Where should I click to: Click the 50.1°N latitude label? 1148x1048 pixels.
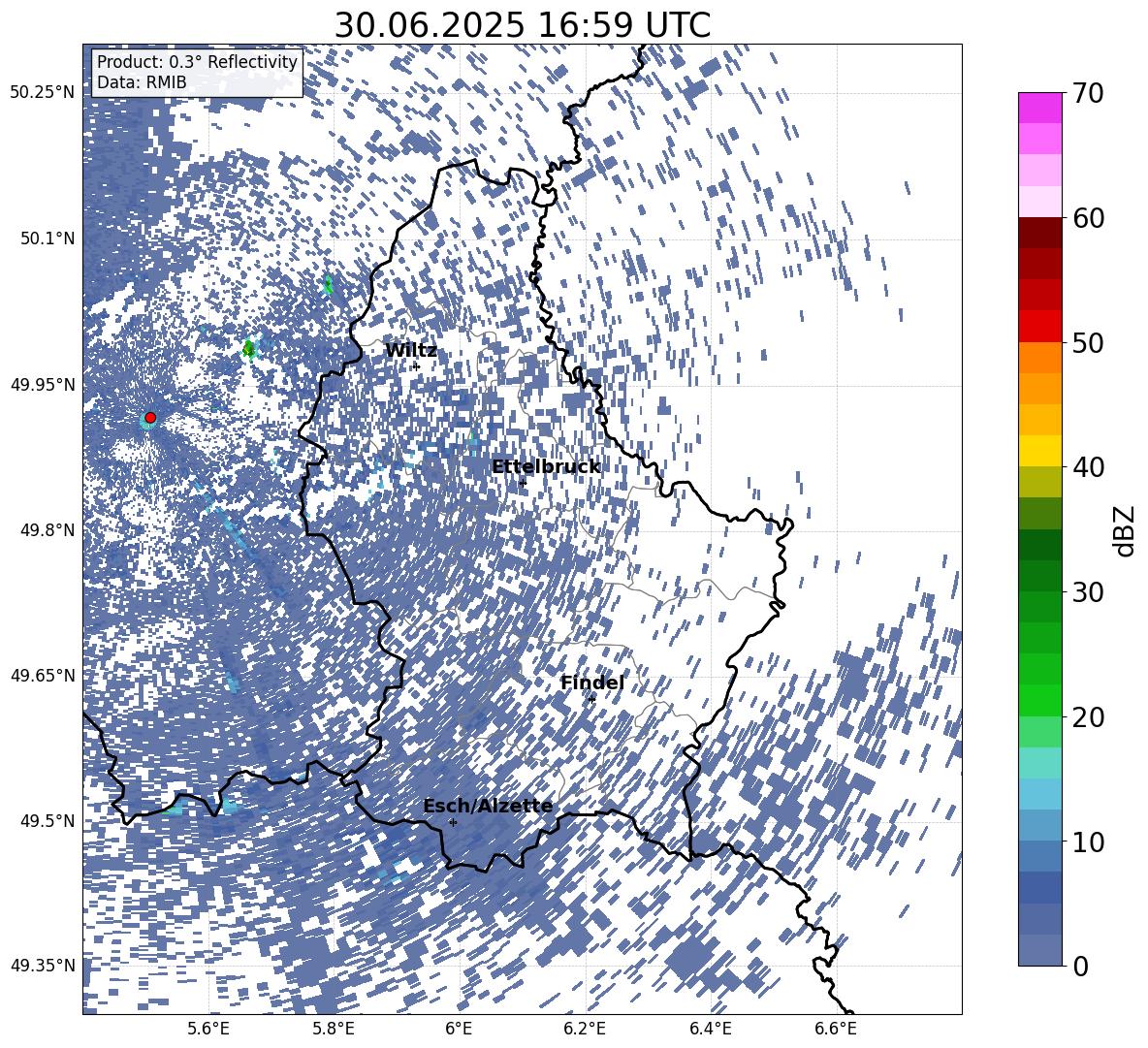(47, 238)
